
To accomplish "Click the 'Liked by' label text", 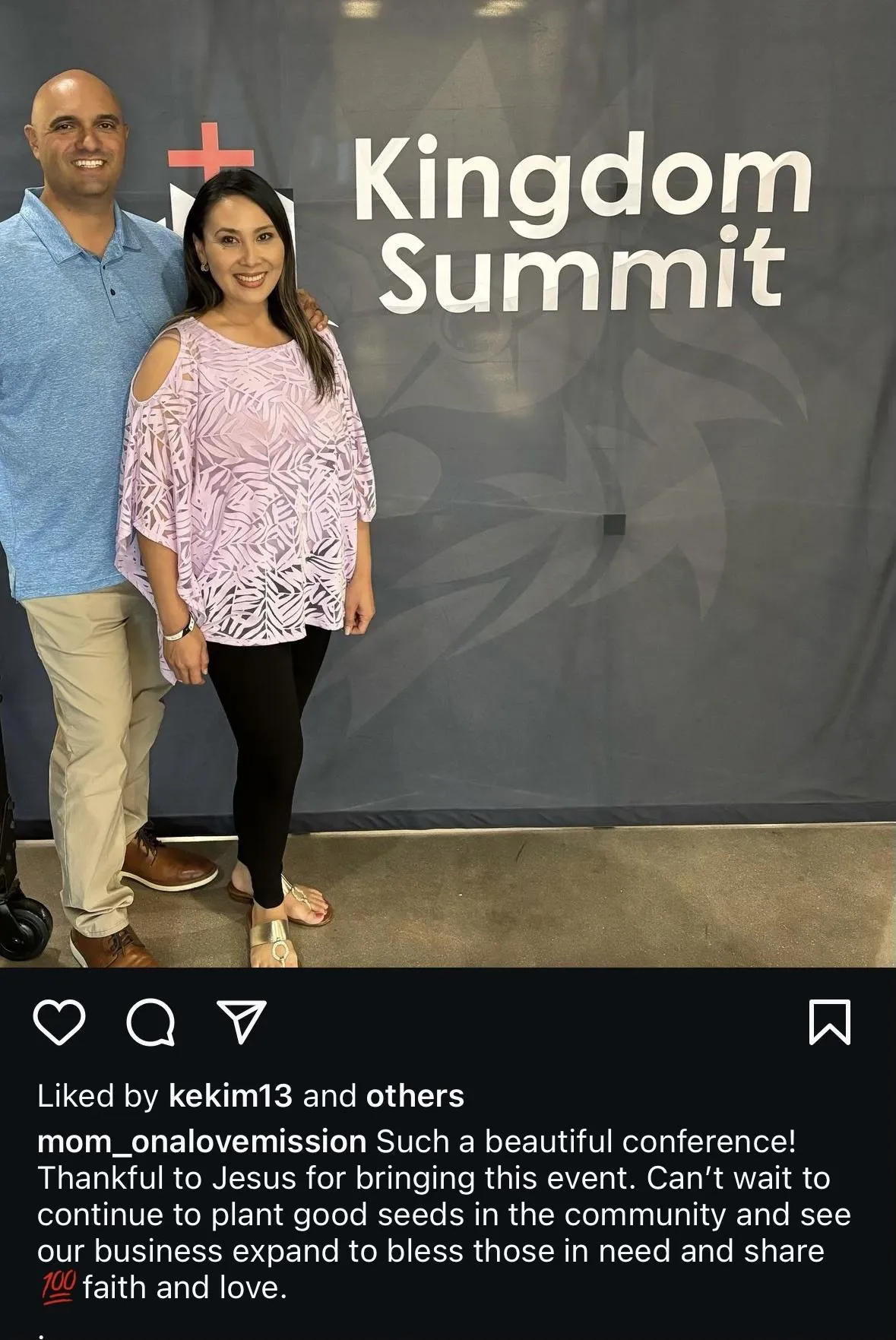I will [x=98, y=1095].
